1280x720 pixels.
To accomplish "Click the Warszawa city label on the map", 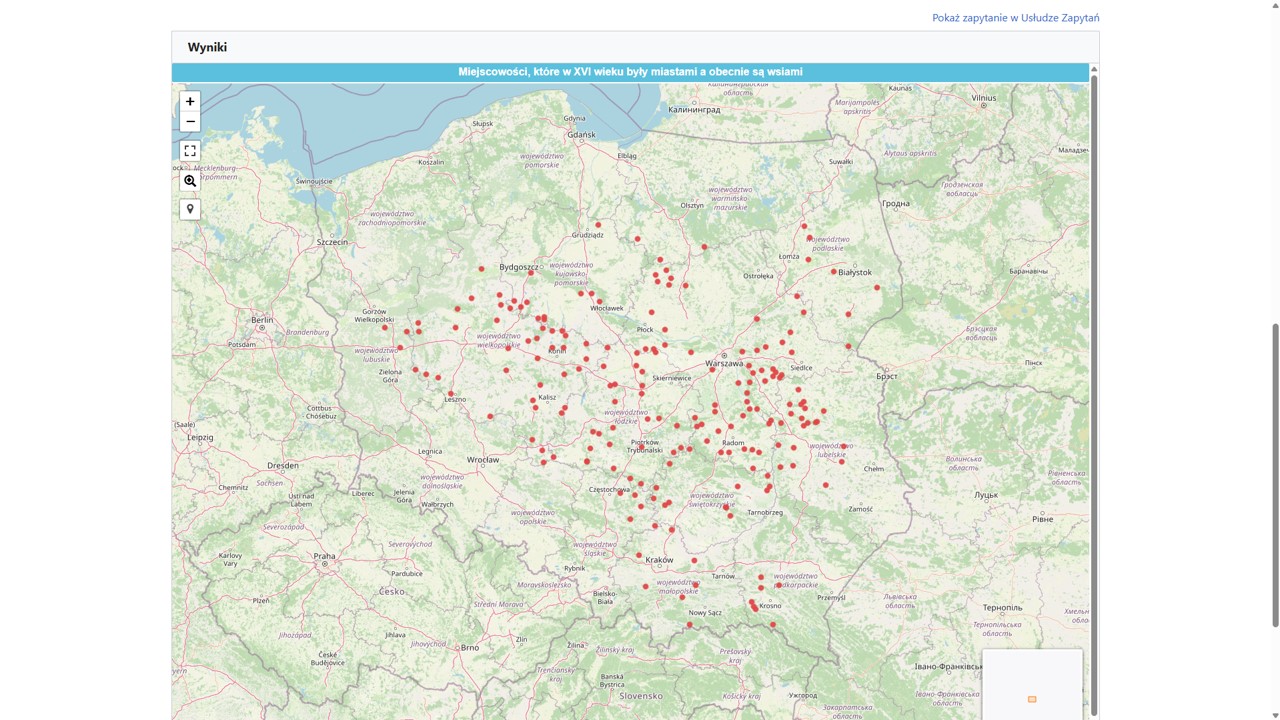I will click(724, 364).
